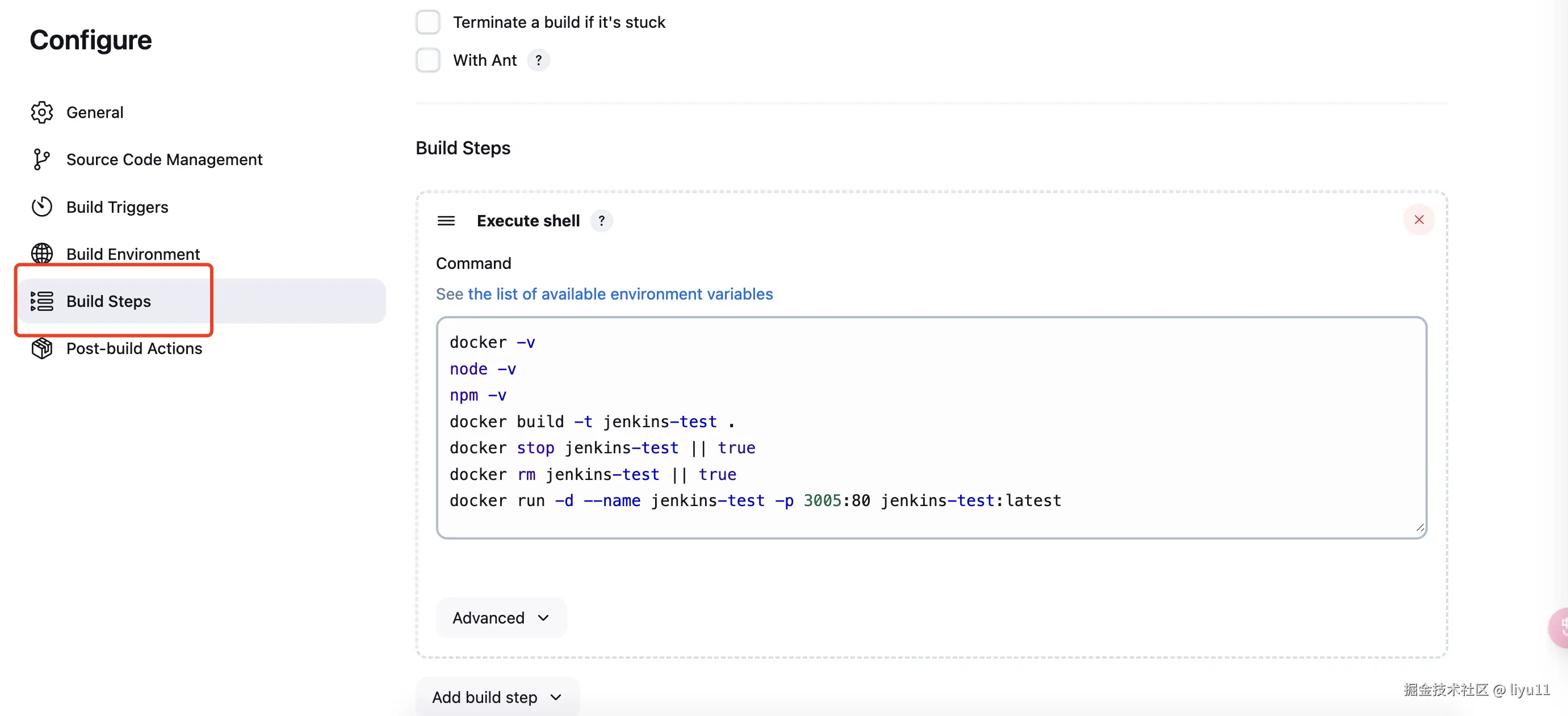Click the Build Steps list icon
1568x716 pixels.
tap(41, 301)
